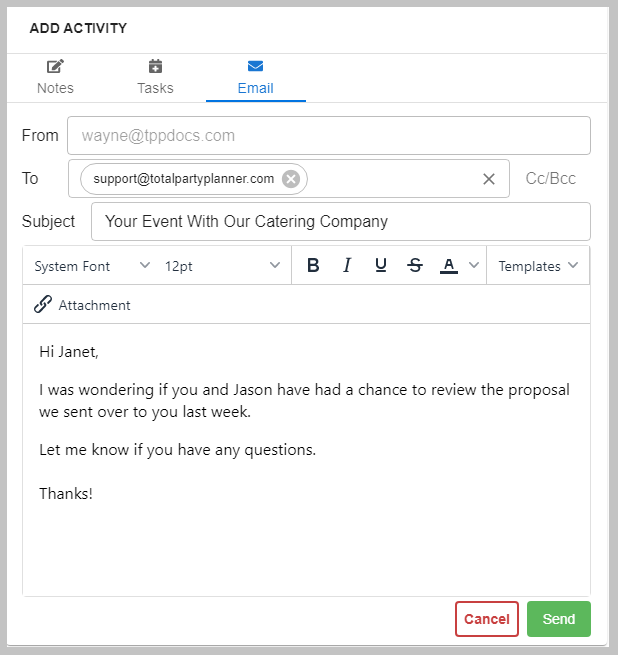Expand the text color picker arrow
The image size is (618, 655).
474,265
